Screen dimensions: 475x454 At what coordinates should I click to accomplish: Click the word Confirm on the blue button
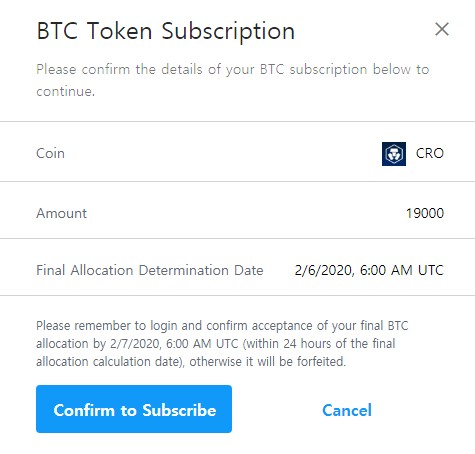tap(84, 410)
